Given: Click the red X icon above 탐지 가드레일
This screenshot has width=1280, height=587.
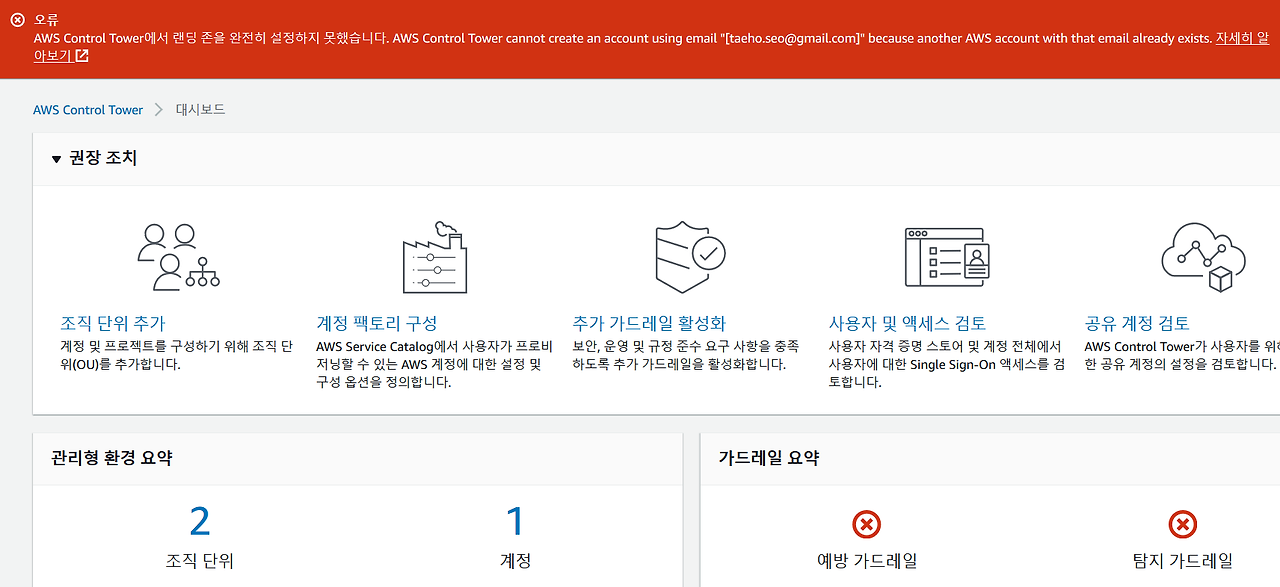Looking at the screenshot, I should click(1183, 524).
